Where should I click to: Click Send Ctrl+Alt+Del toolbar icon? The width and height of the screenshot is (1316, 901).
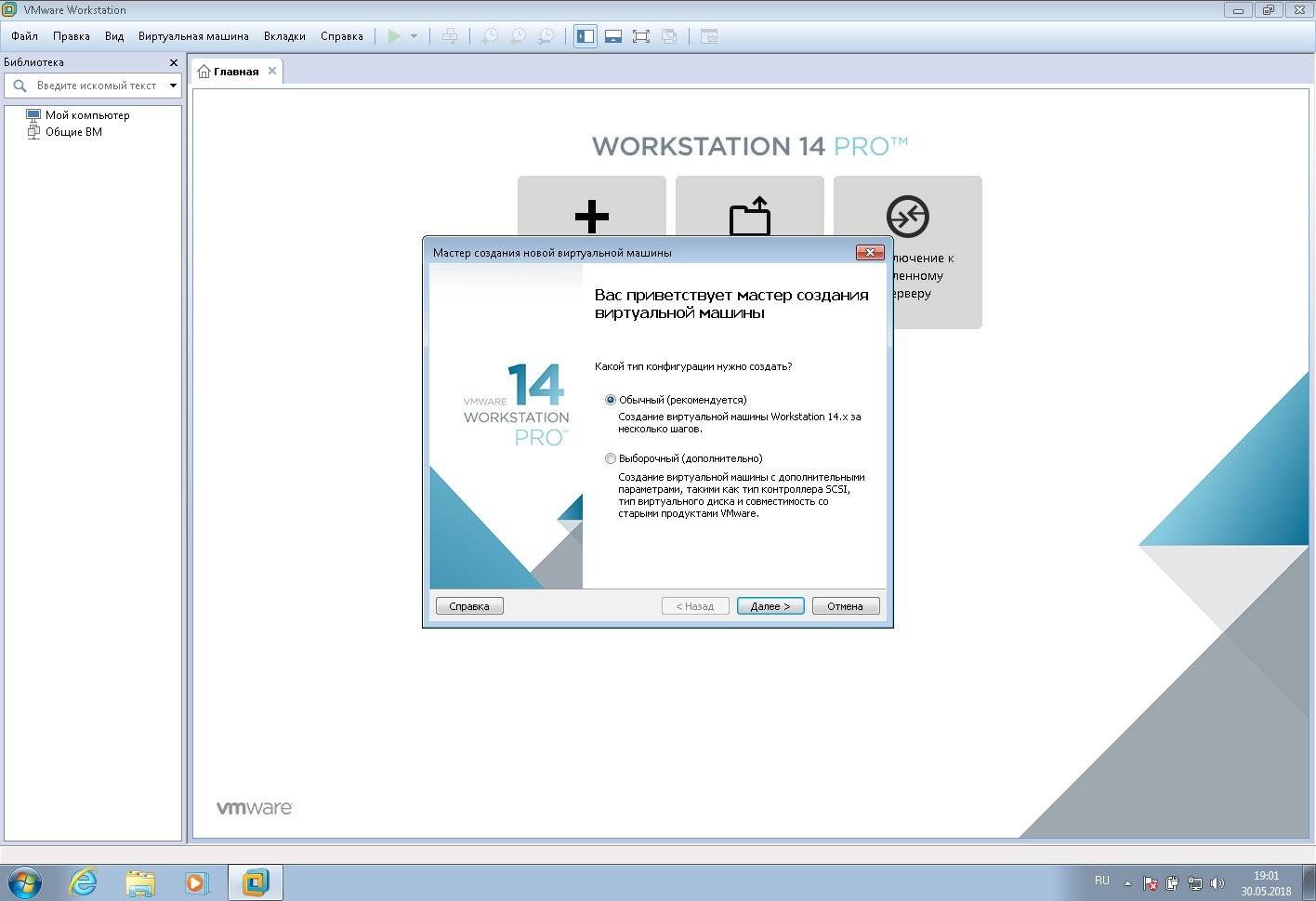click(x=450, y=36)
